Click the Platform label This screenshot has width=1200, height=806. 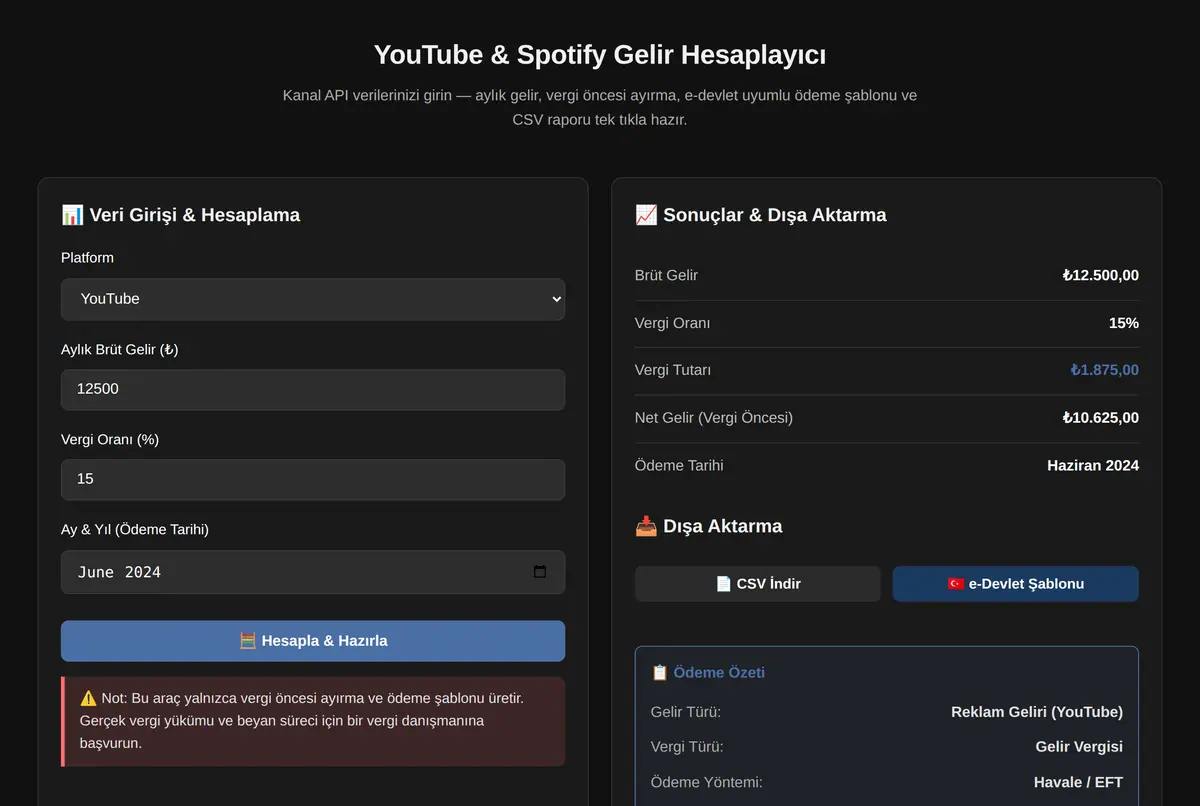[87, 258]
